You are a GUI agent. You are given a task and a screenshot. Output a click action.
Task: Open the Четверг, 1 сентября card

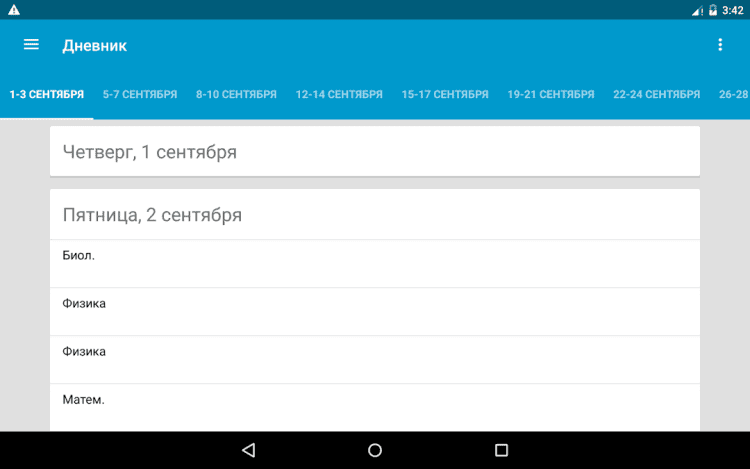[x=375, y=152]
